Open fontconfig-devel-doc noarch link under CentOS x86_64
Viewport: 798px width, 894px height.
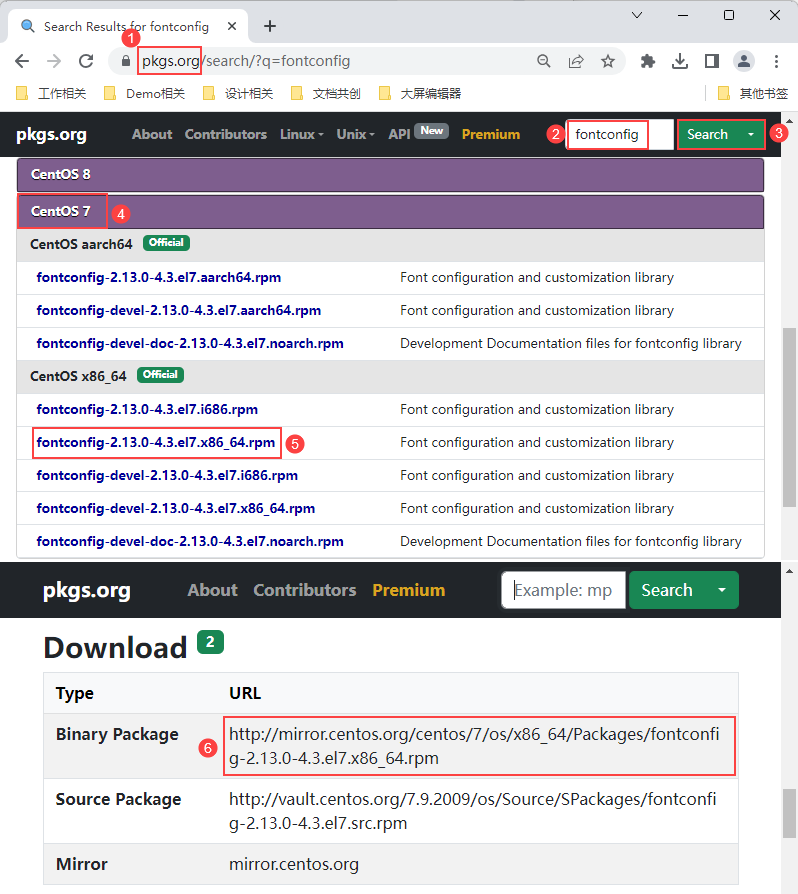coord(190,542)
